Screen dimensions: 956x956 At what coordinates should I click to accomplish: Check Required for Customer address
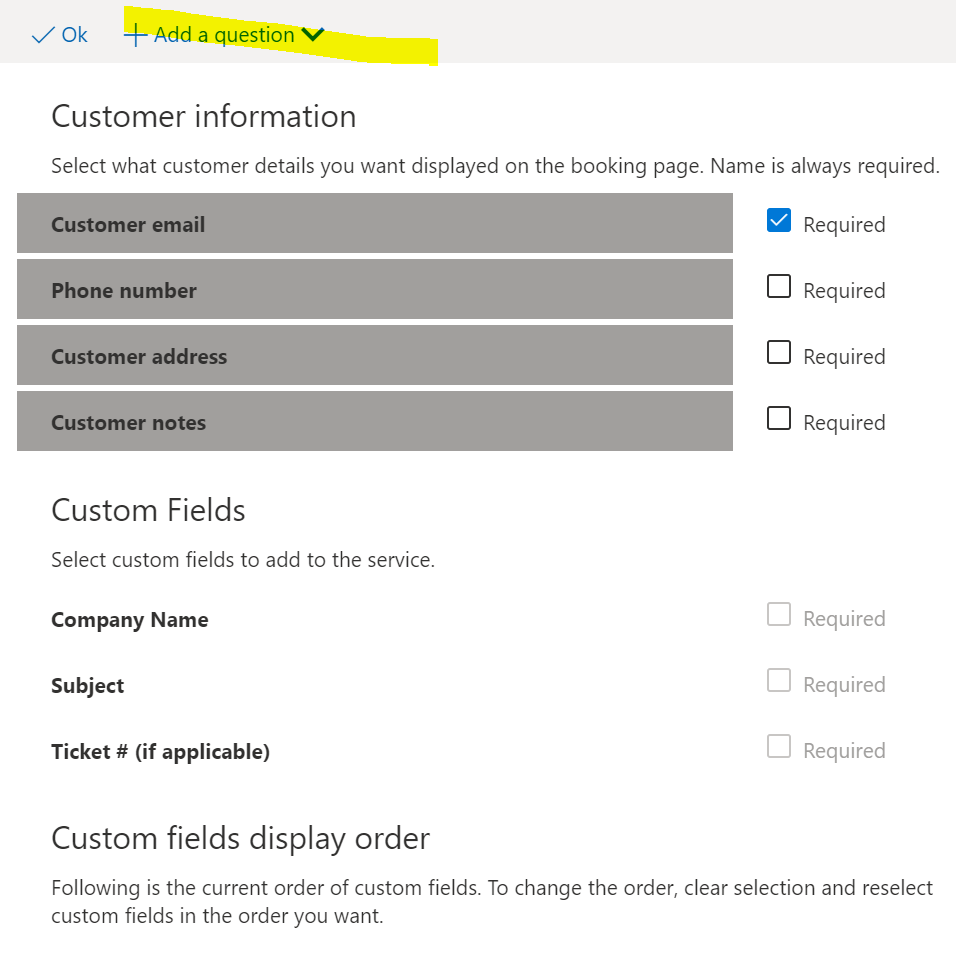tap(779, 352)
